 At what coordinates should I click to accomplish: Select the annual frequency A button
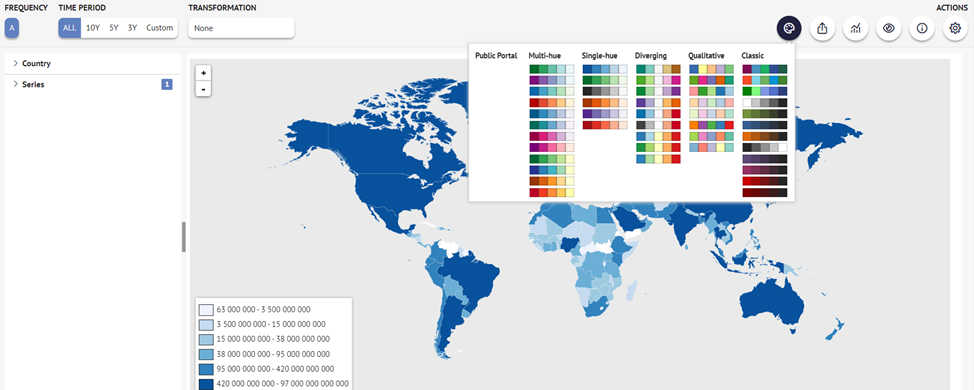coord(12,28)
